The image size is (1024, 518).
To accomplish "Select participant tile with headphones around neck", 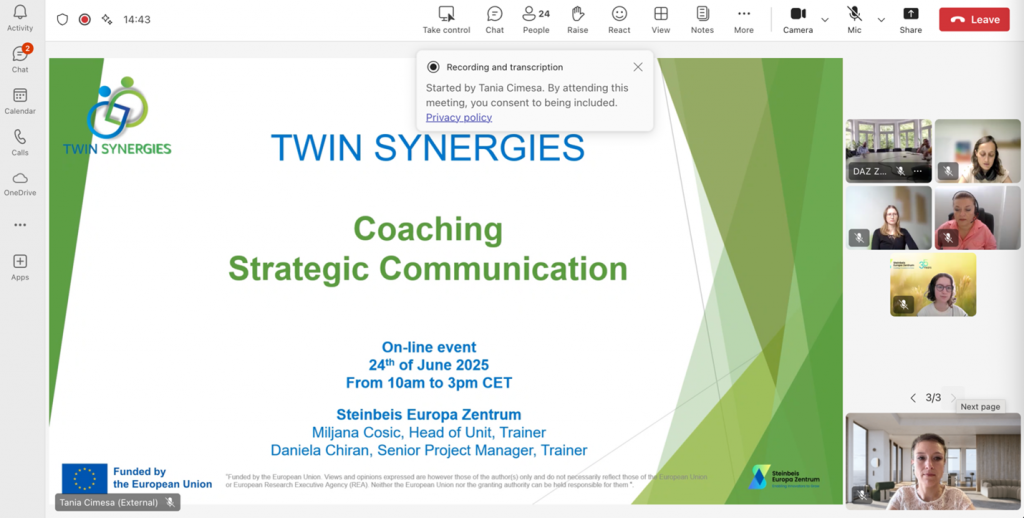I will pos(977,151).
